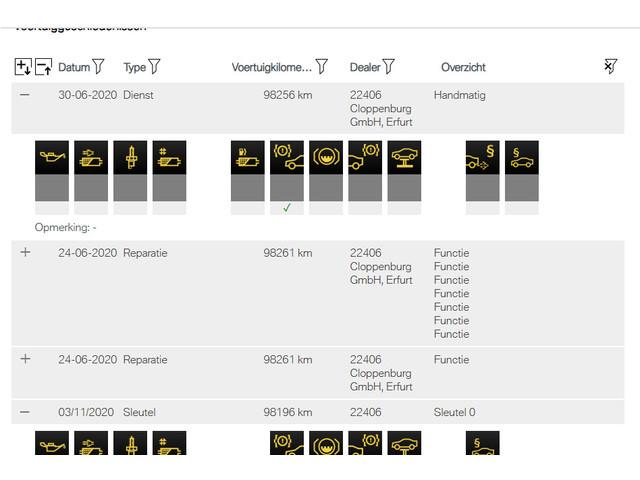Click the microfilter icon in Sleutel row
Screen dimensions: 640x480
click(169, 443)
